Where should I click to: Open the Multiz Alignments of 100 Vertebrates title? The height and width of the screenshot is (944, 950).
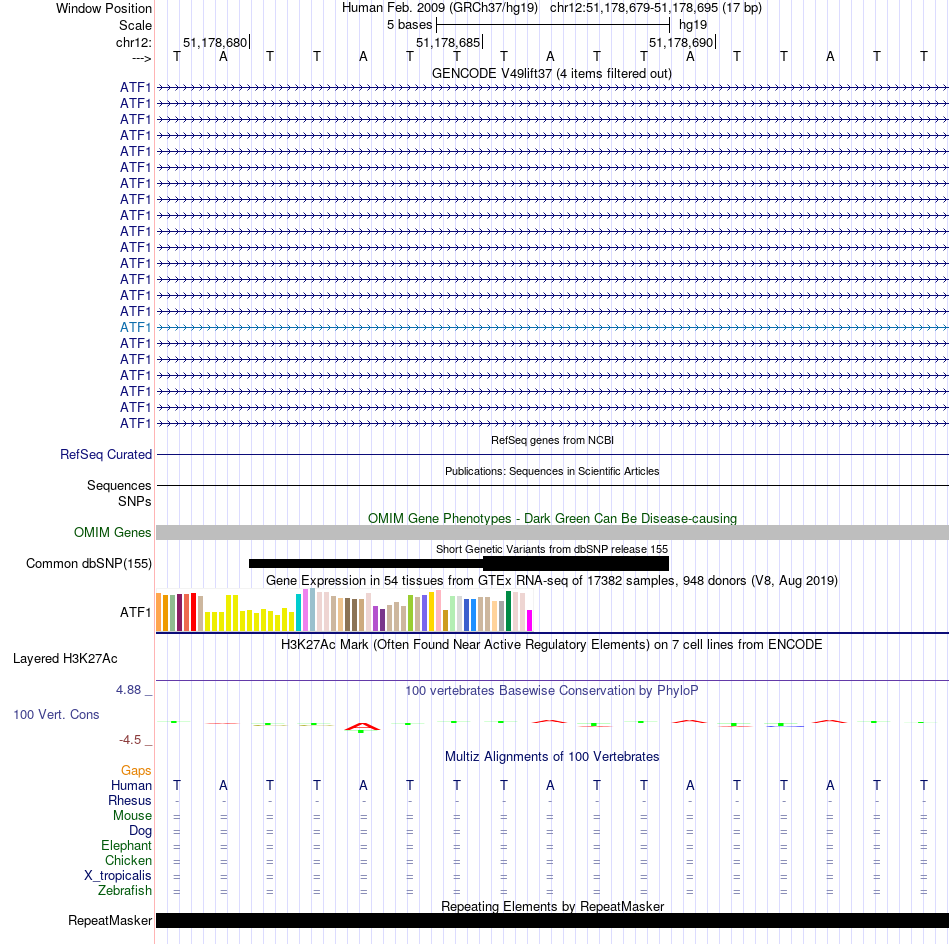[x=552, y=756]
